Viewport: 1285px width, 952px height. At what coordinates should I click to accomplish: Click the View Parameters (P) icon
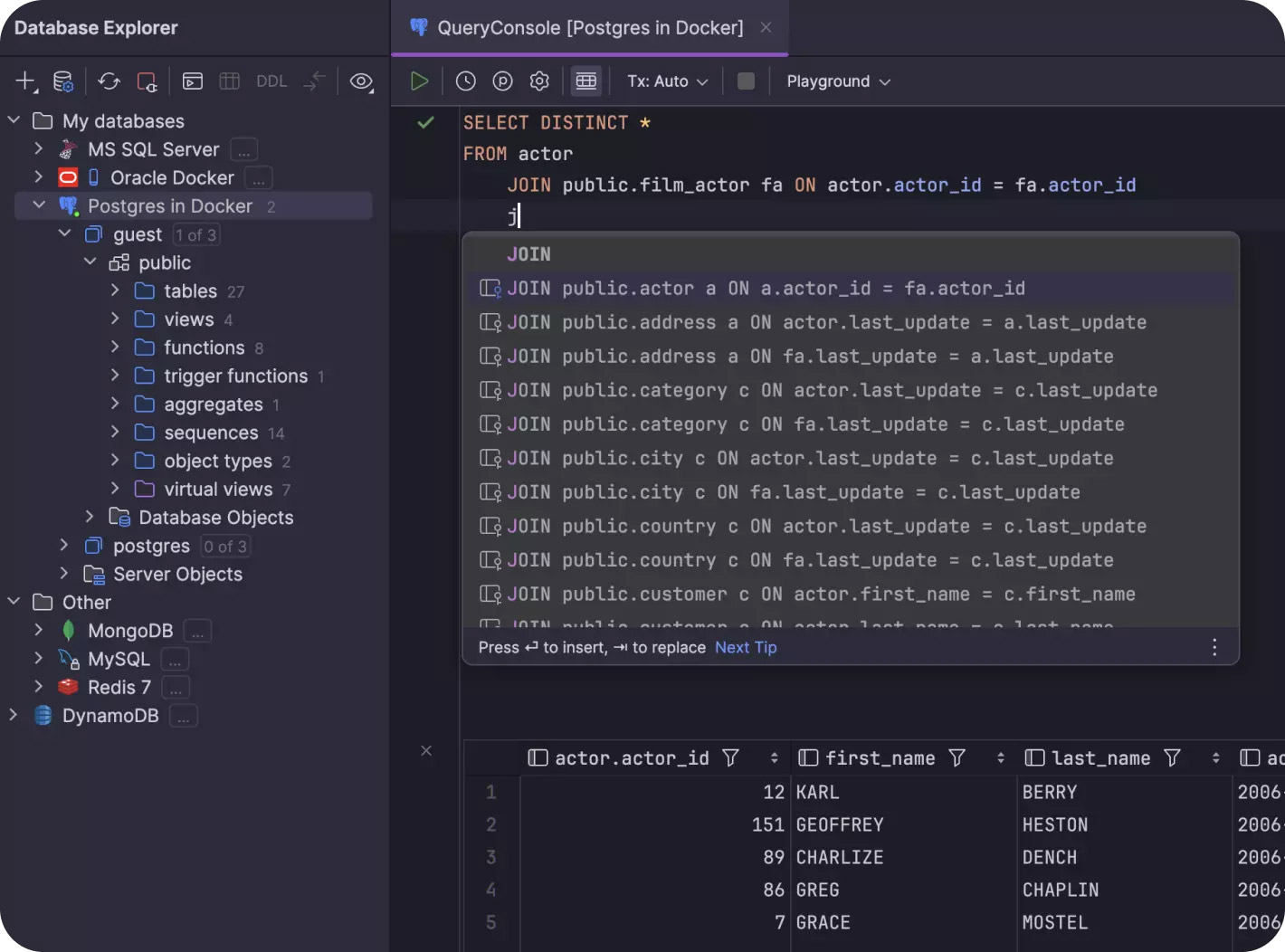point(502,81)
